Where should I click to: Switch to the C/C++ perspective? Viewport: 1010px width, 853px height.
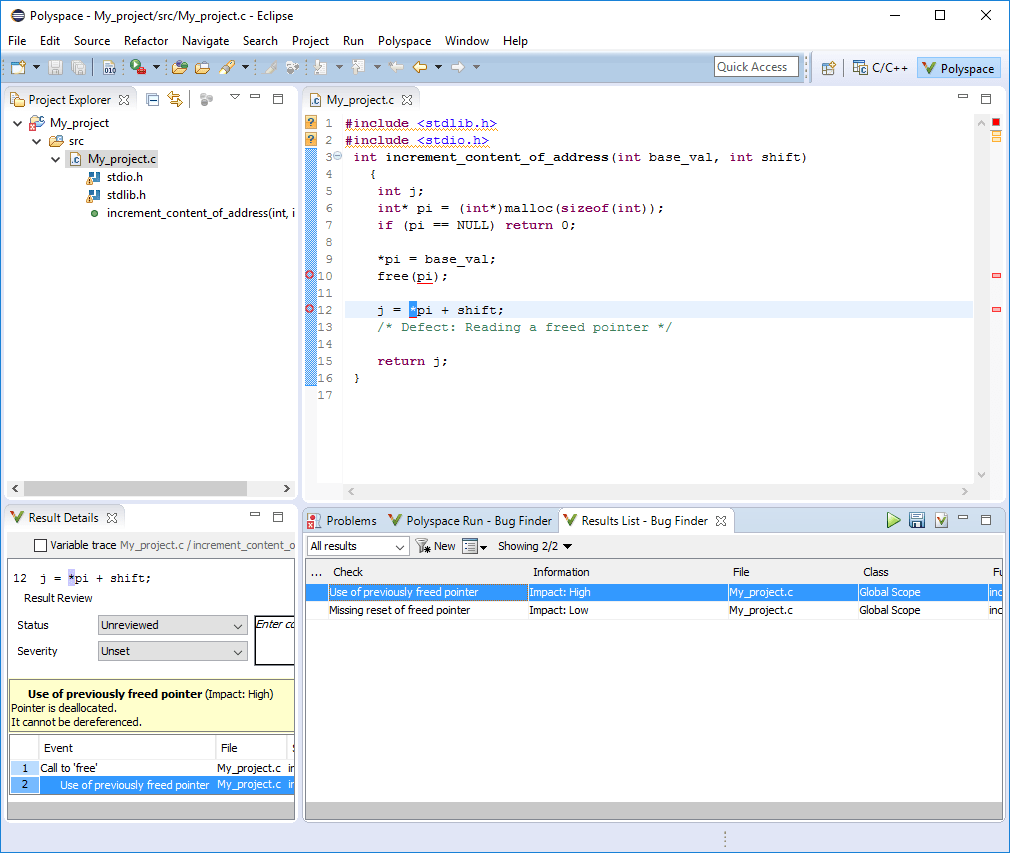point(880,68)
